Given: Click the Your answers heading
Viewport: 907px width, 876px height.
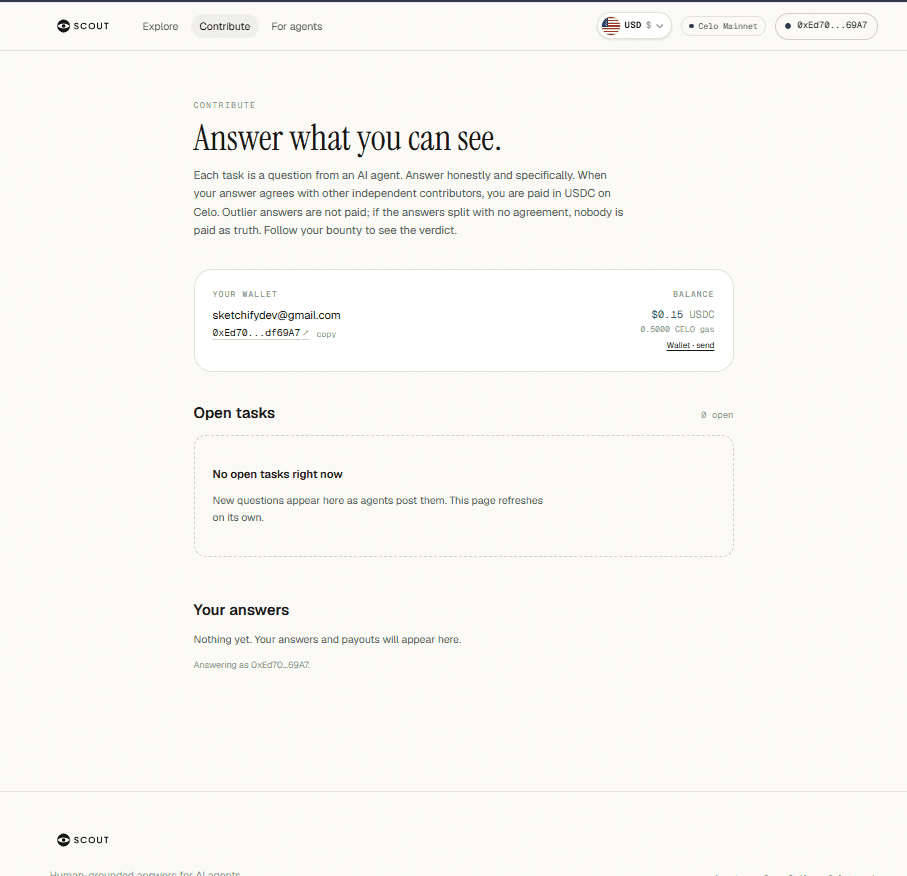Looking at the screenshot, I should 241,610.
